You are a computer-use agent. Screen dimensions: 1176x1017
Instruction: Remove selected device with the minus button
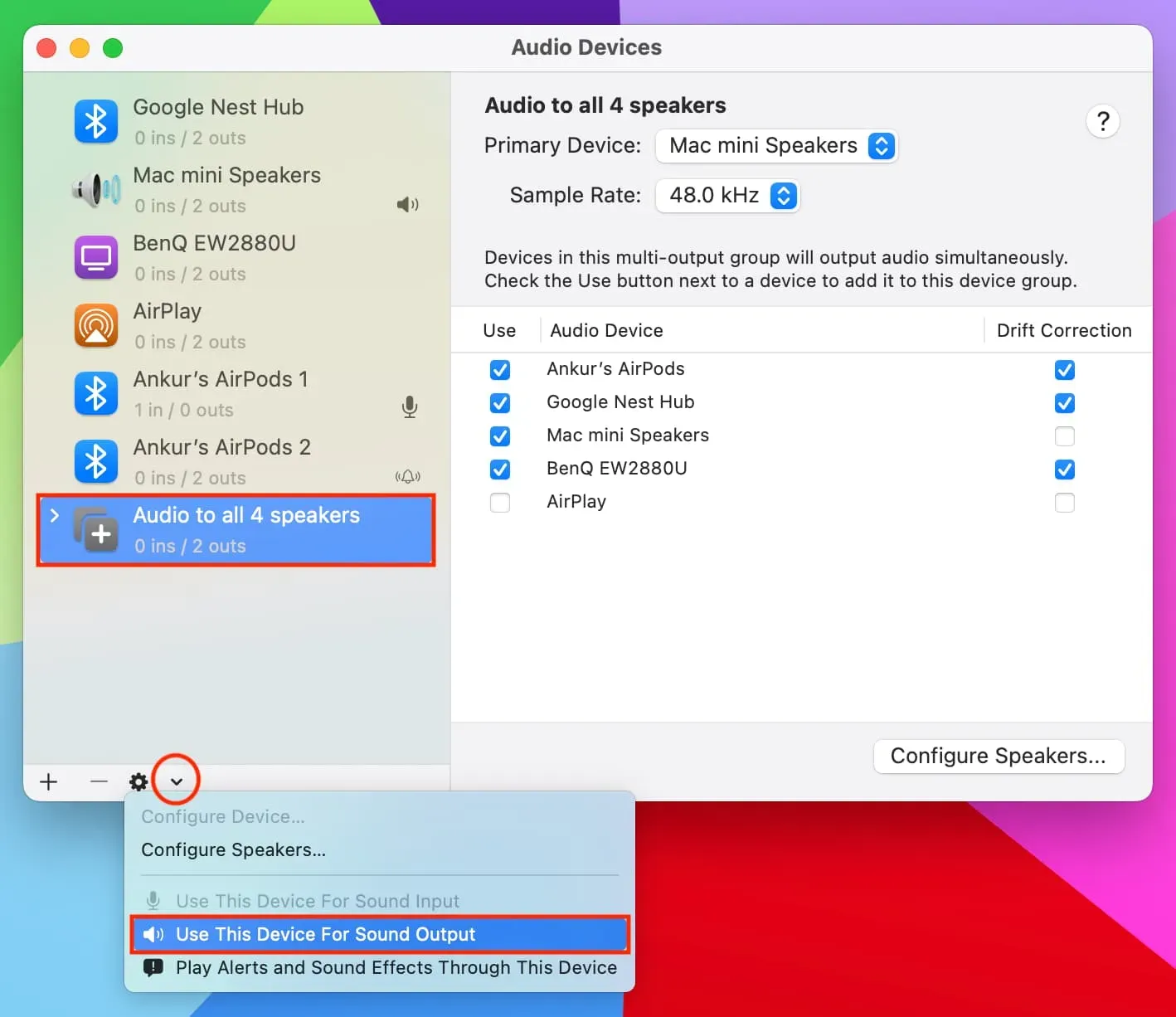(x=99, y=781)
